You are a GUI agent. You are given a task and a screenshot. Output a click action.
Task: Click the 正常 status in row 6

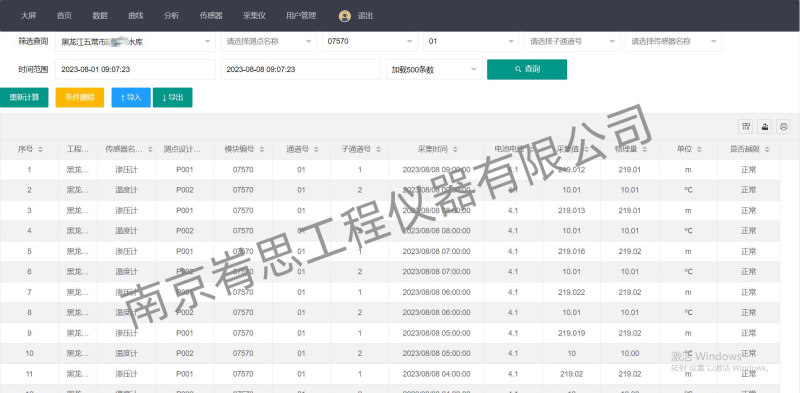748,272
